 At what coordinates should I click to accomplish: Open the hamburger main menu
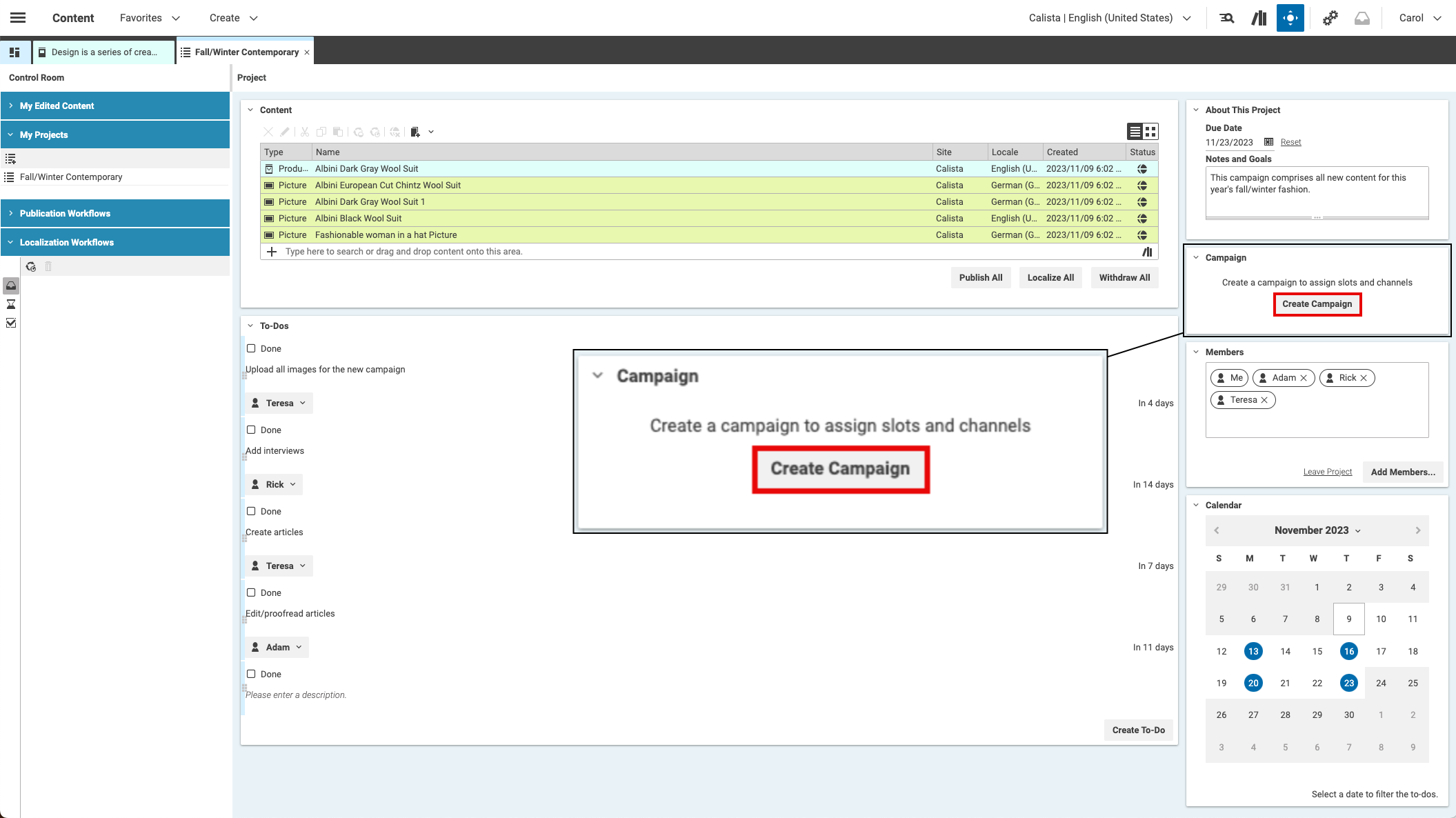(x=18, y=18)
